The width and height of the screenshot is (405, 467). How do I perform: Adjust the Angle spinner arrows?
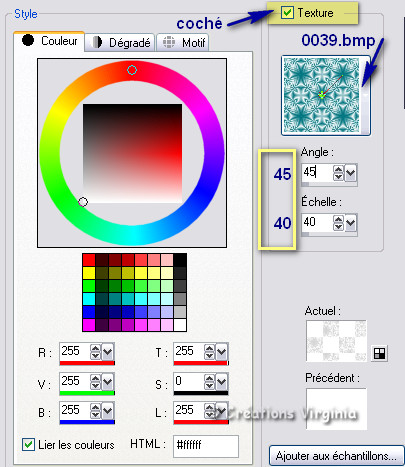tap(338, 173)
